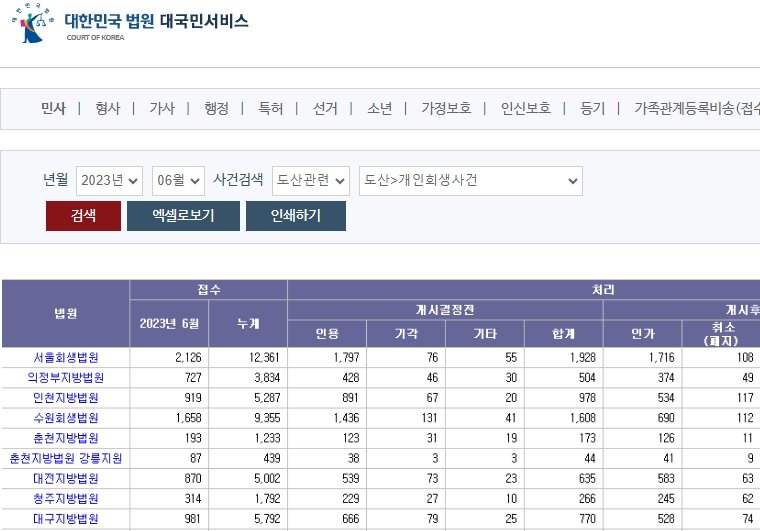Screen dimensions: 760x531
Task: Open the 민사 menu tab
Action: point(53,108)
